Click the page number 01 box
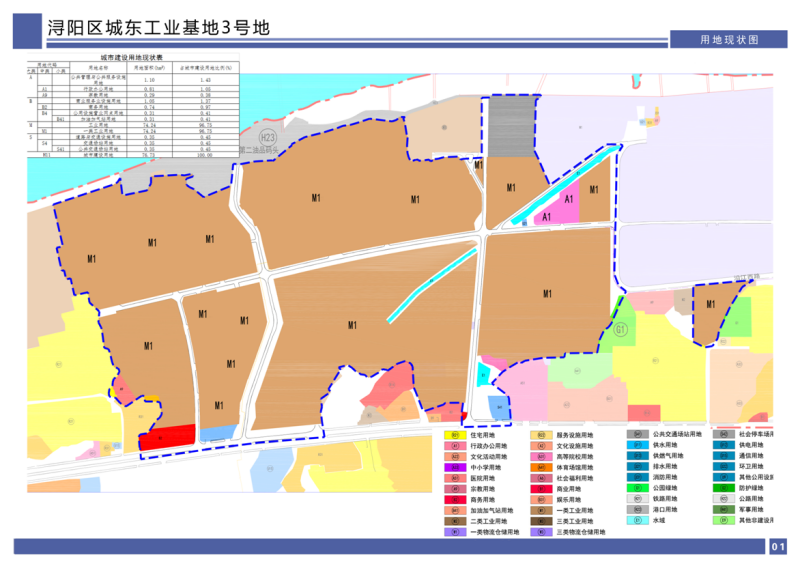800x566 pixels. pos(780,546)
